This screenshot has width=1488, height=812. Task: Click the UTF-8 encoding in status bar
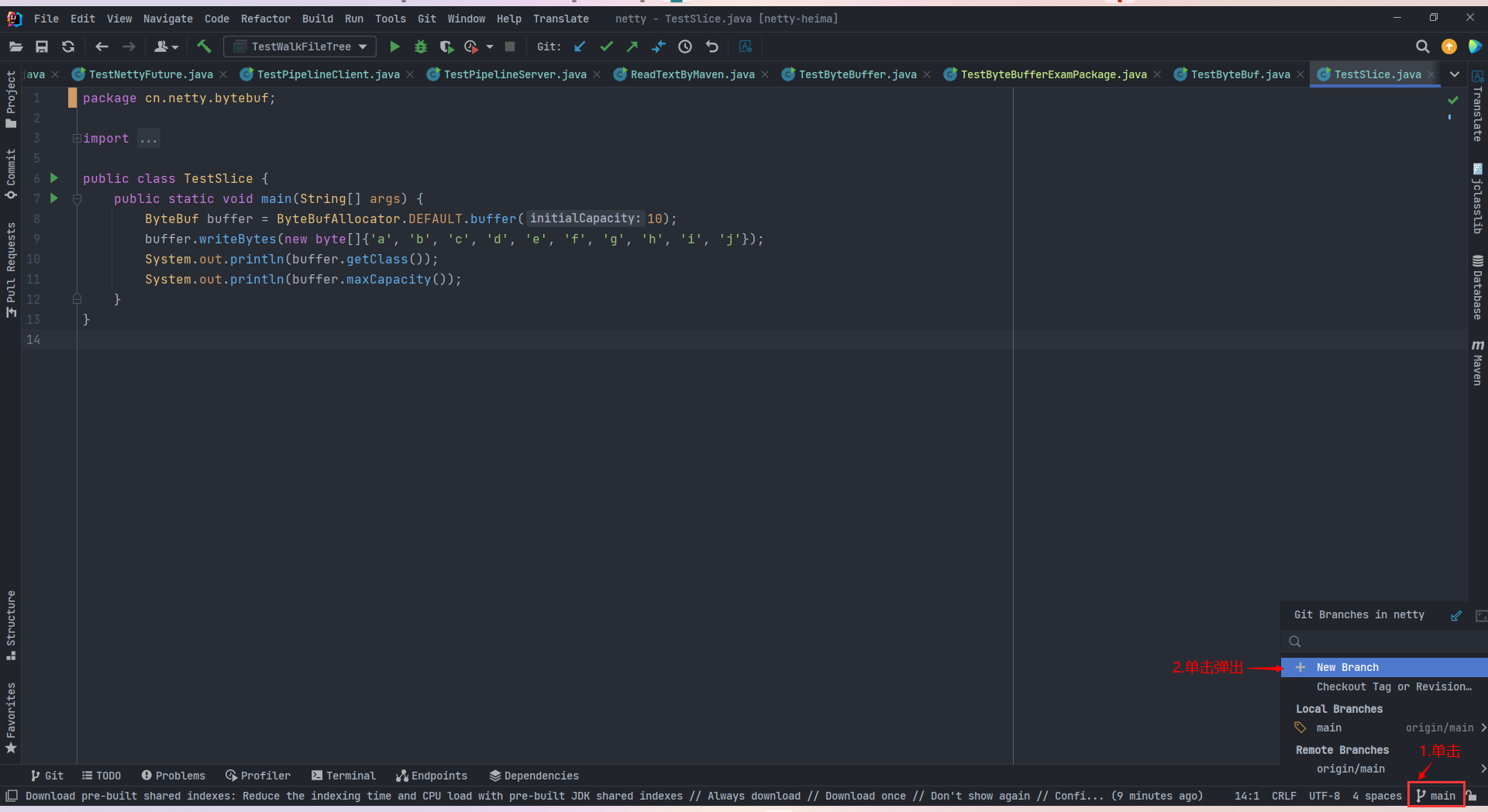pos(1324,796)
